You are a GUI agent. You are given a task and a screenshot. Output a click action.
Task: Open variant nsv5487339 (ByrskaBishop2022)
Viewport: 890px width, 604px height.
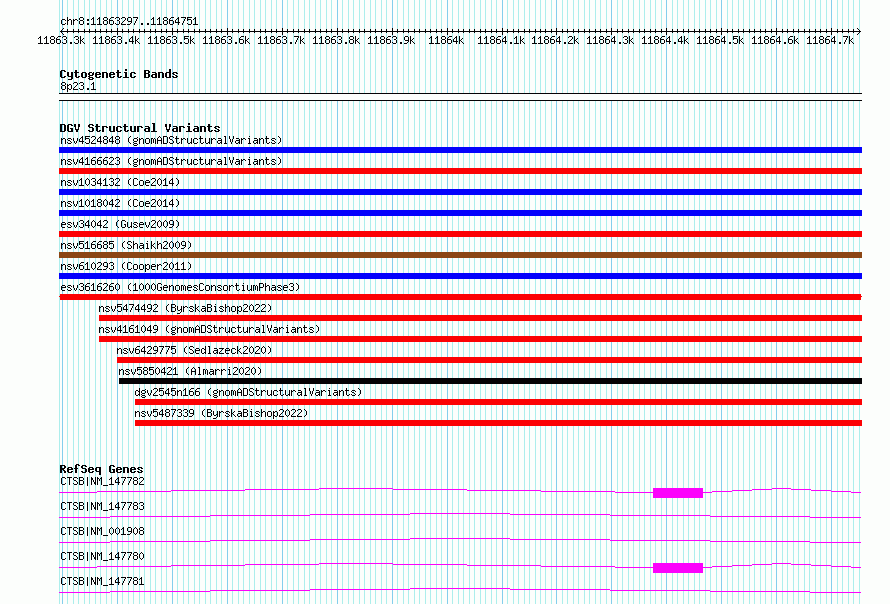coord(221,413)
